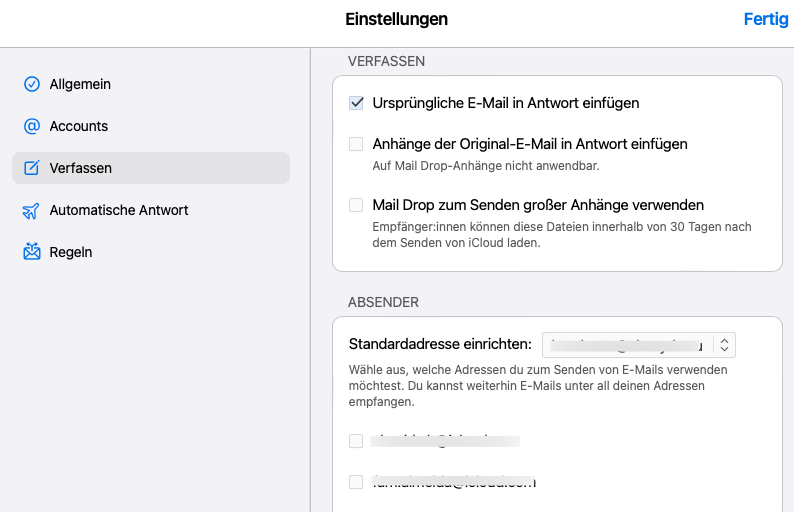Open the Standardadresse einrichten dropdown
Image resolution: width=794 pixels, height=512 pixels.
629,345
